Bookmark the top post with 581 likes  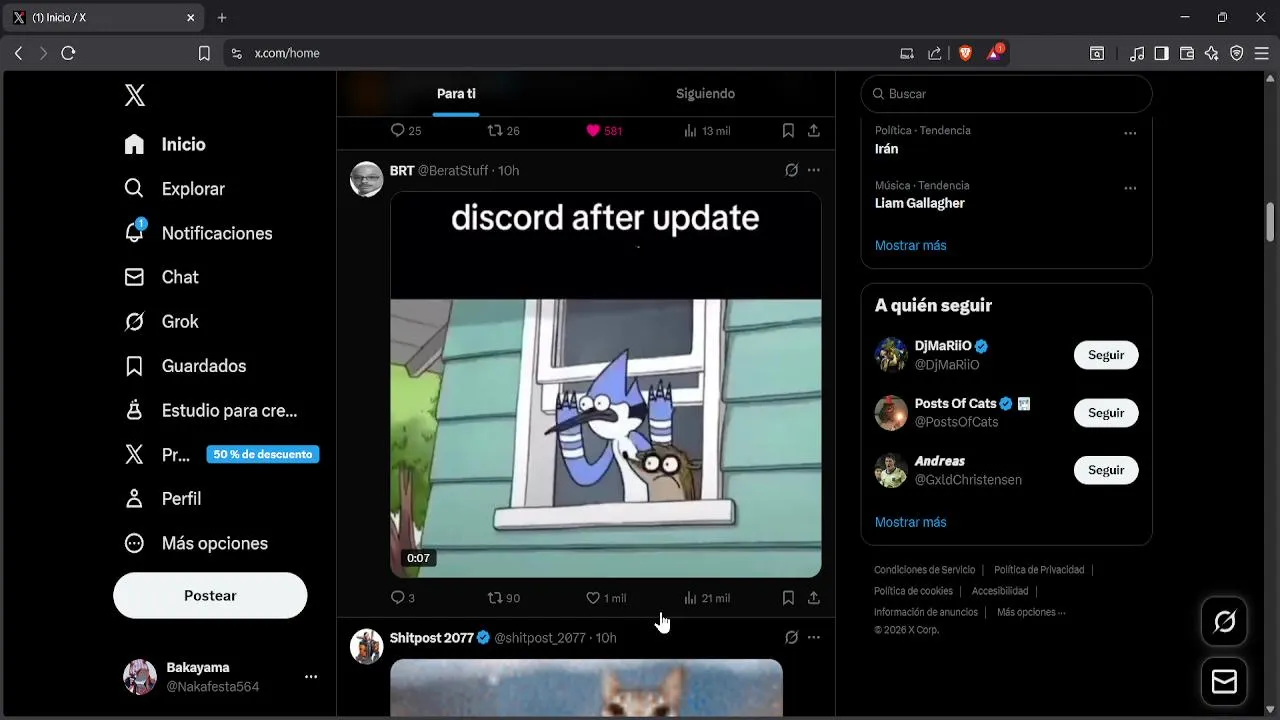click(788, 131)
